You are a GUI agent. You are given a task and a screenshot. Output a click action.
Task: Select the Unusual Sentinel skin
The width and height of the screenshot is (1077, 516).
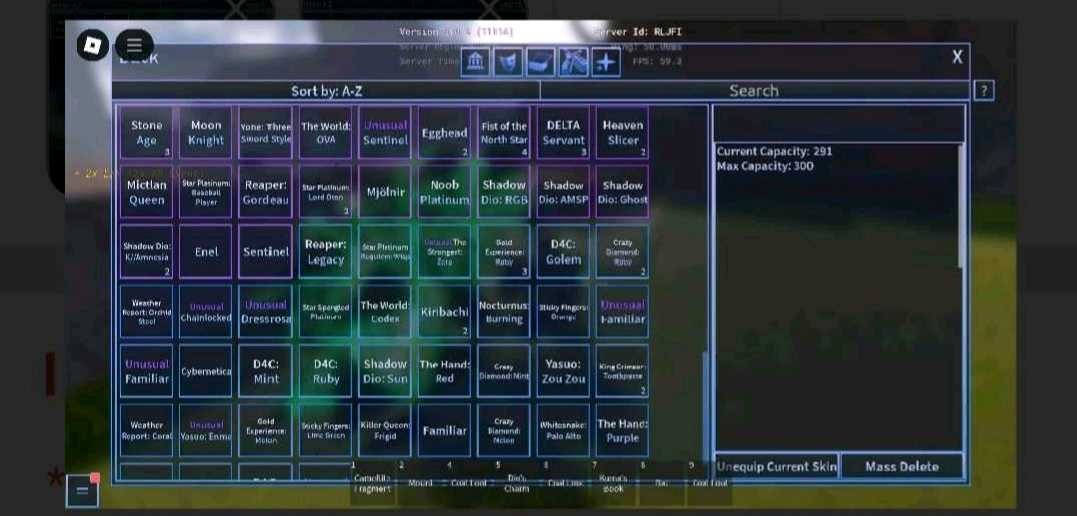[385, 133]
